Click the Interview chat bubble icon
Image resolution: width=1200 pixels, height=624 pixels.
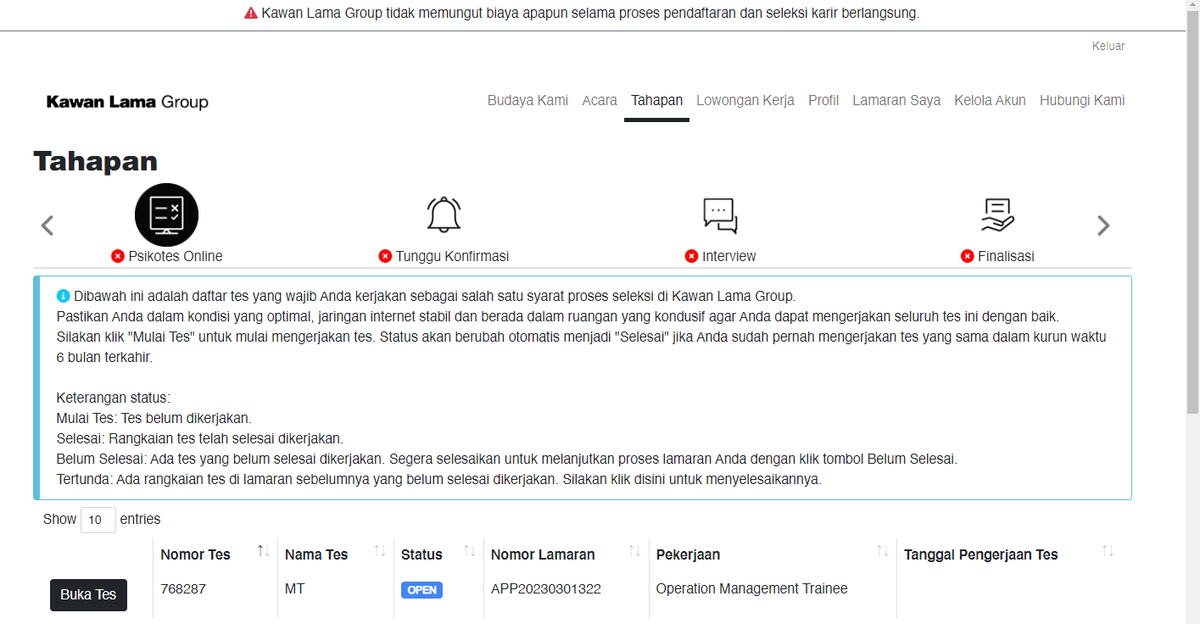point(720,215)
